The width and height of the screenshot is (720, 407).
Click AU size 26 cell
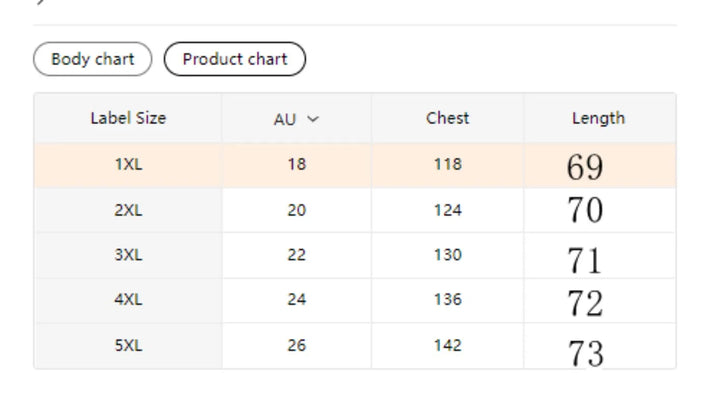pyautogui.click(x=296, y=346)
